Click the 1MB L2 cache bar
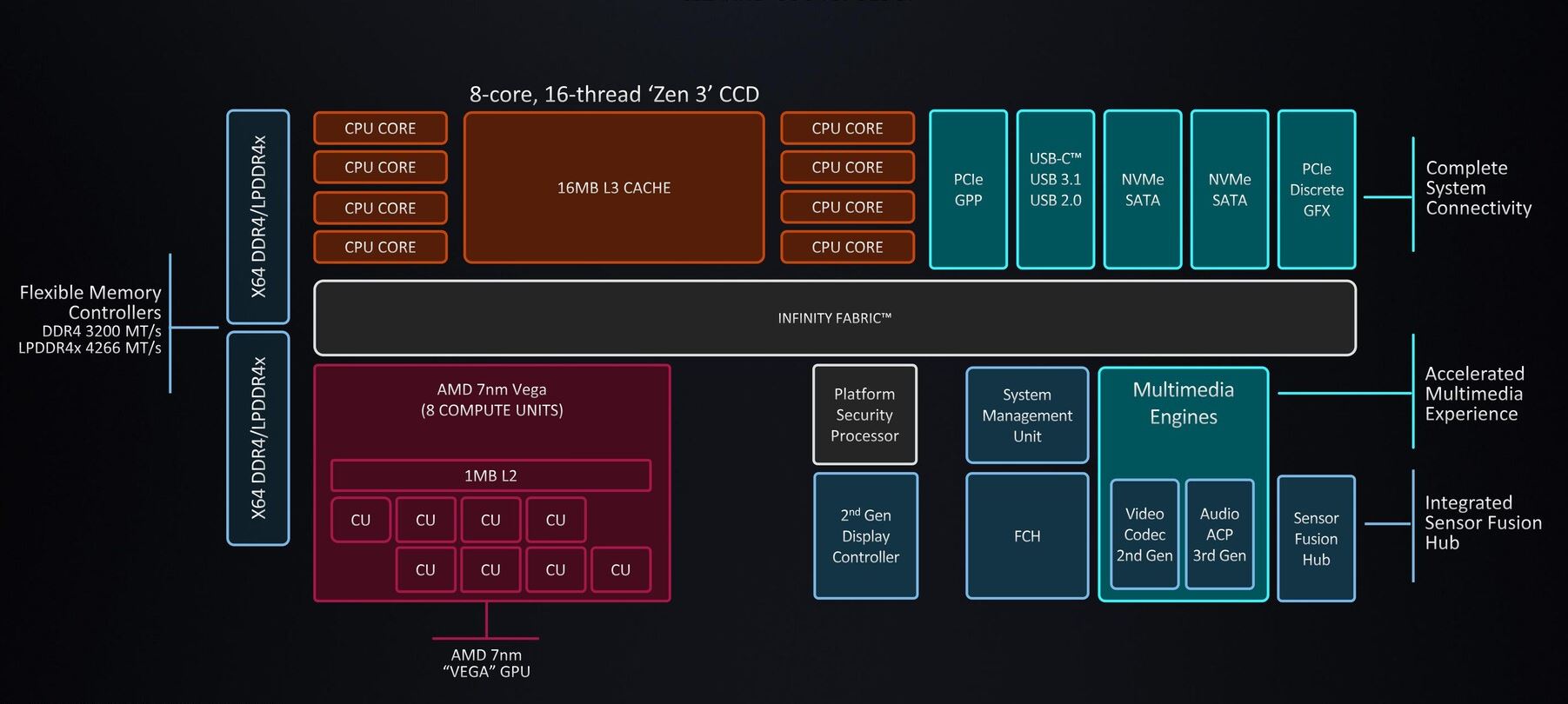The image size is (1568, 704). 490,475
